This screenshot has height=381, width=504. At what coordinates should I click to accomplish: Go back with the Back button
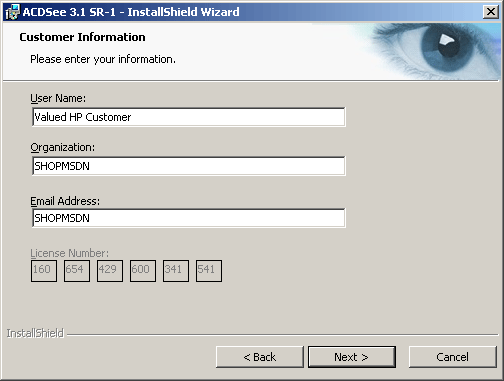260,357
